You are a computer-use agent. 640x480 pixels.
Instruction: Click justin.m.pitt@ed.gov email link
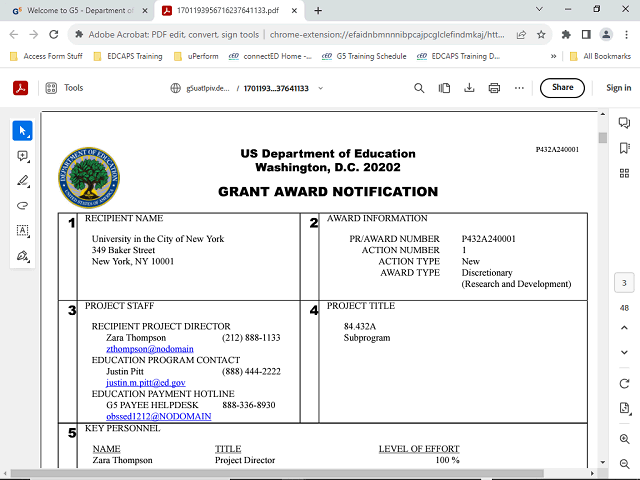pos(146,383)
